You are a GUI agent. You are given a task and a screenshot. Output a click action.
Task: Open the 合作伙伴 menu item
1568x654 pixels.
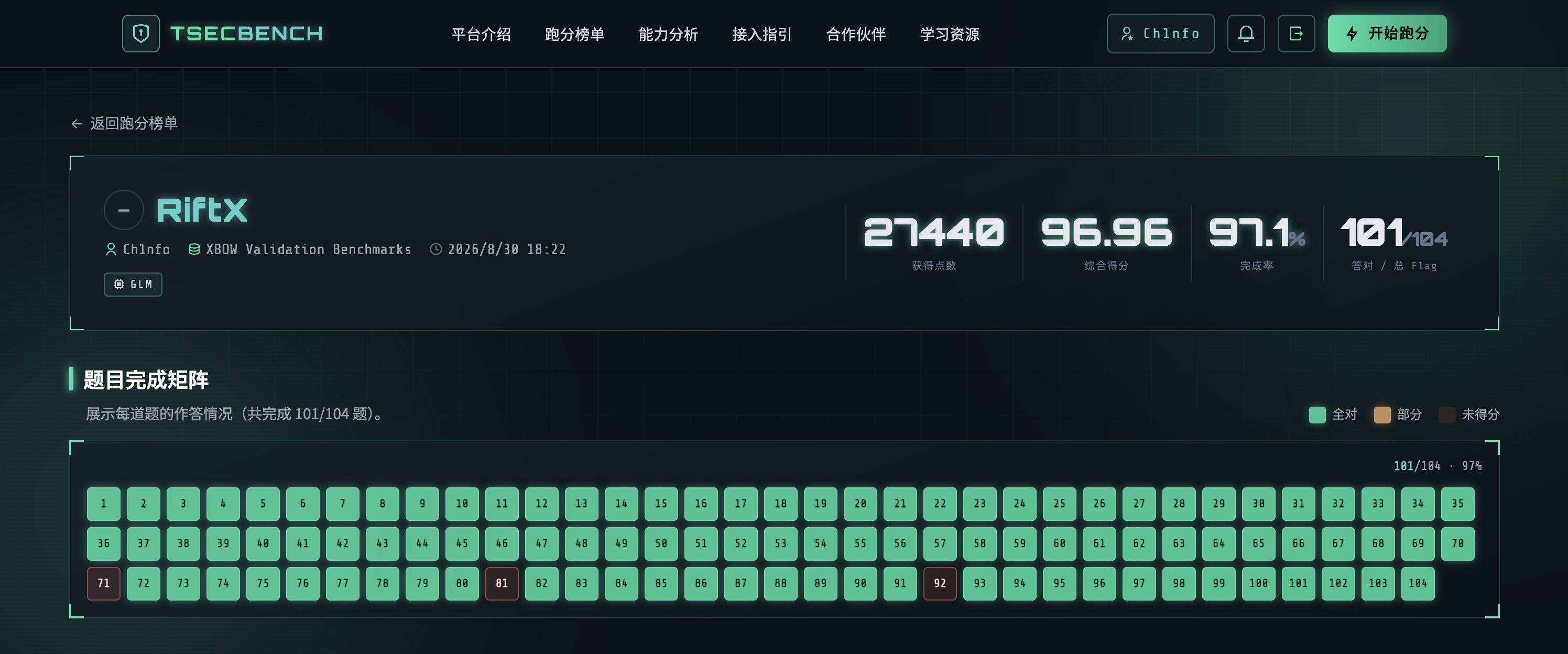tap(856, 34)
